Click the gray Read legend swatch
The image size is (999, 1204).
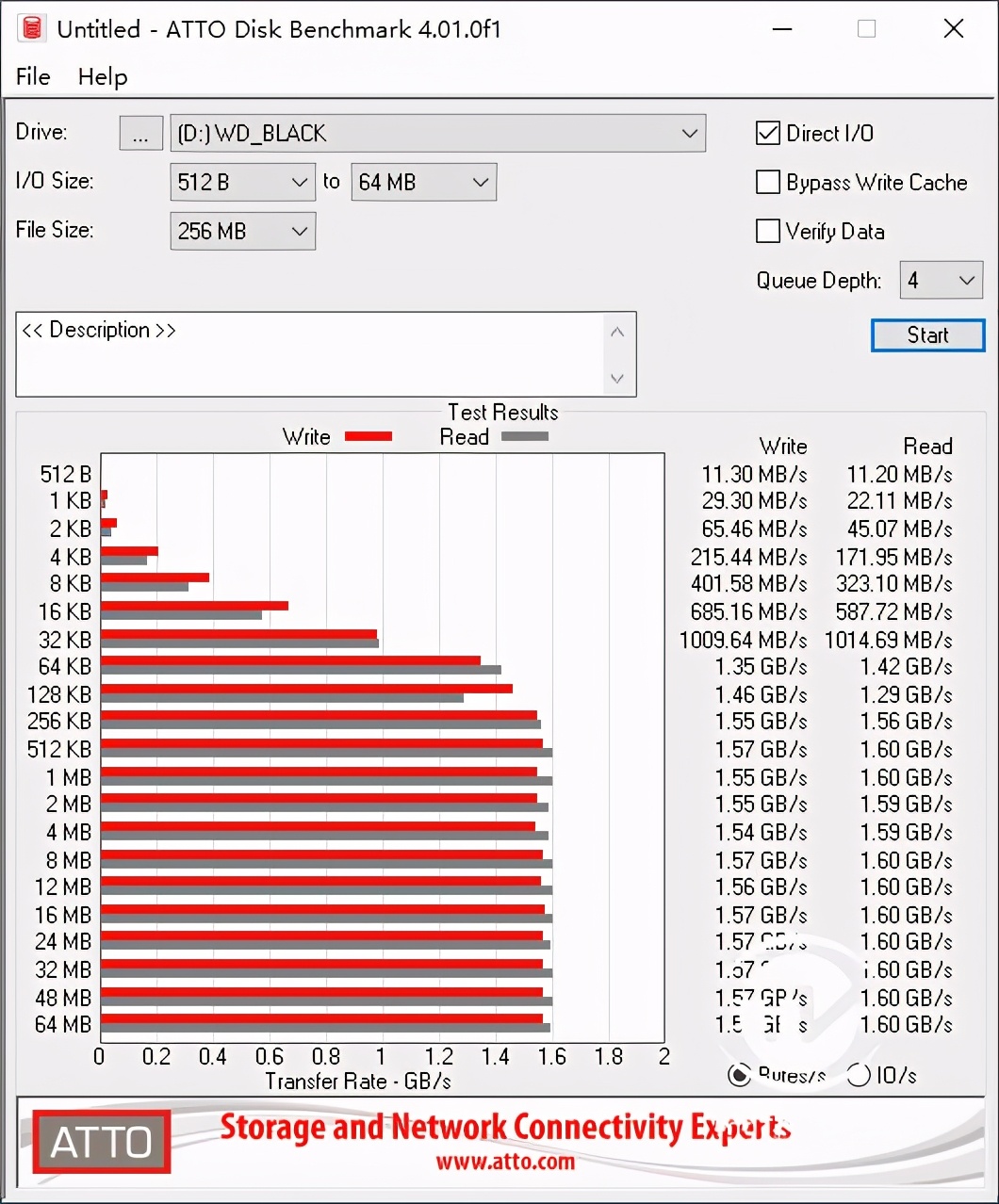[x=525, y=436]
